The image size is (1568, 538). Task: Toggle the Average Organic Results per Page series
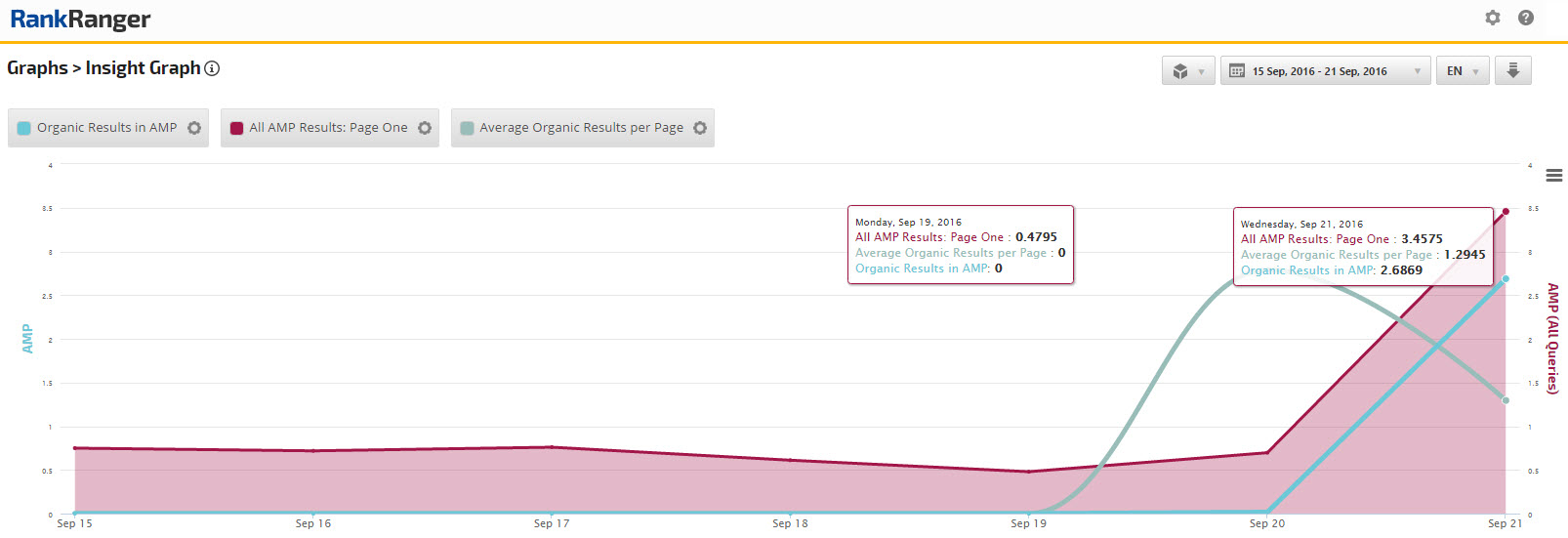[x=581, y=128]
